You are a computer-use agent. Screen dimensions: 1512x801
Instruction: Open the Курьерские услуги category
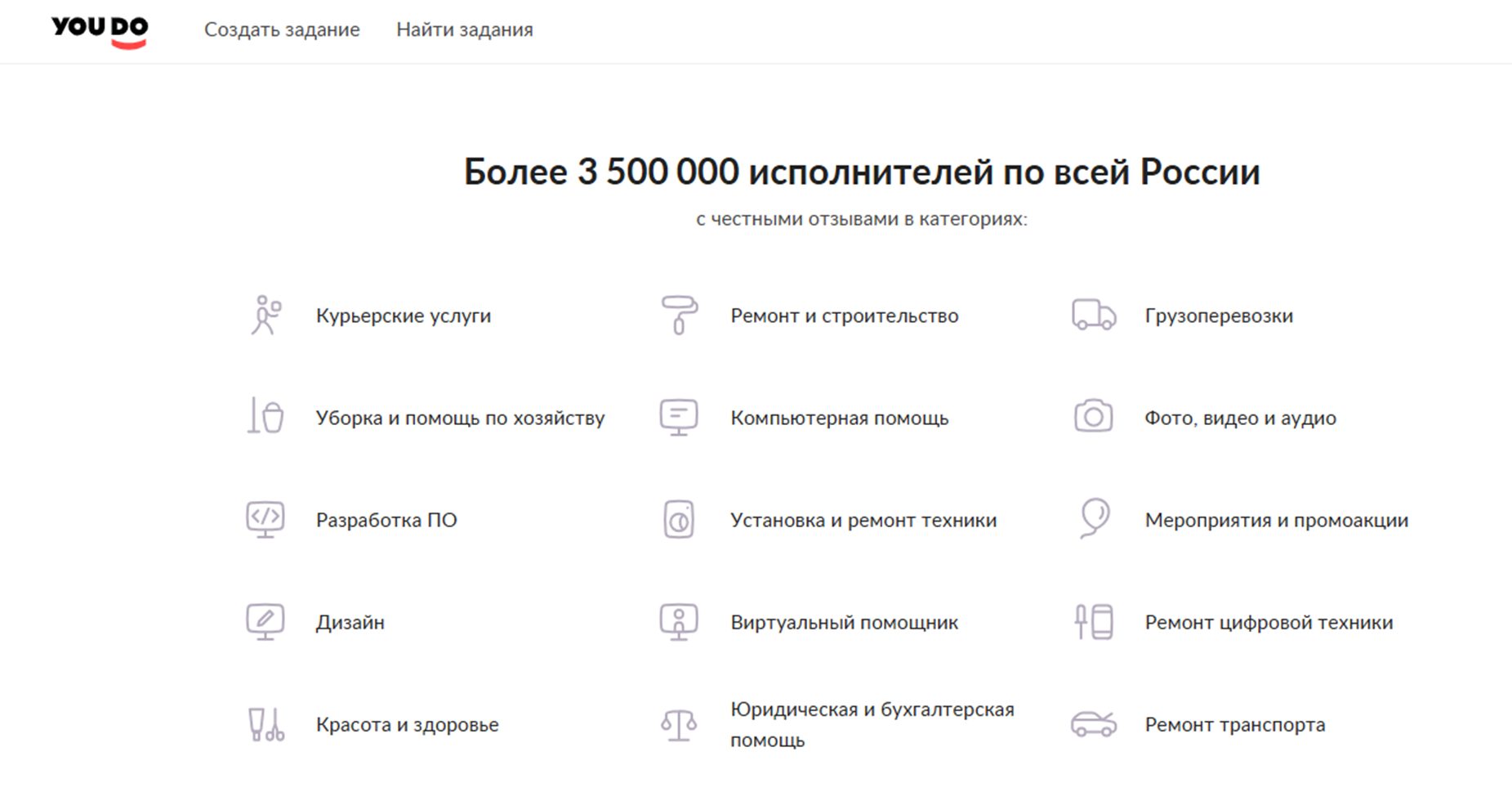(x=404, y=315)
